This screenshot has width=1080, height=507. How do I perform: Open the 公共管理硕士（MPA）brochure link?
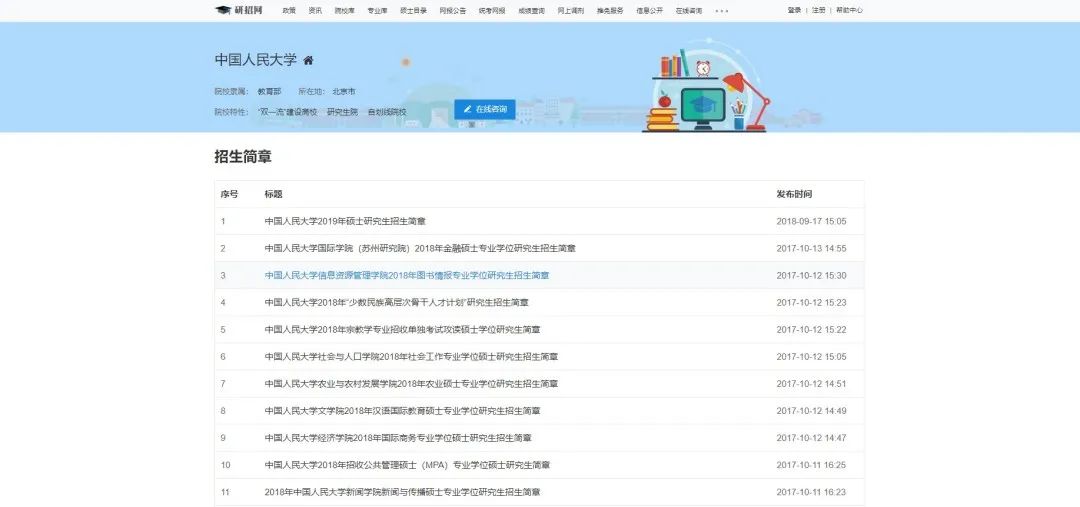click(x=407, y=464)
